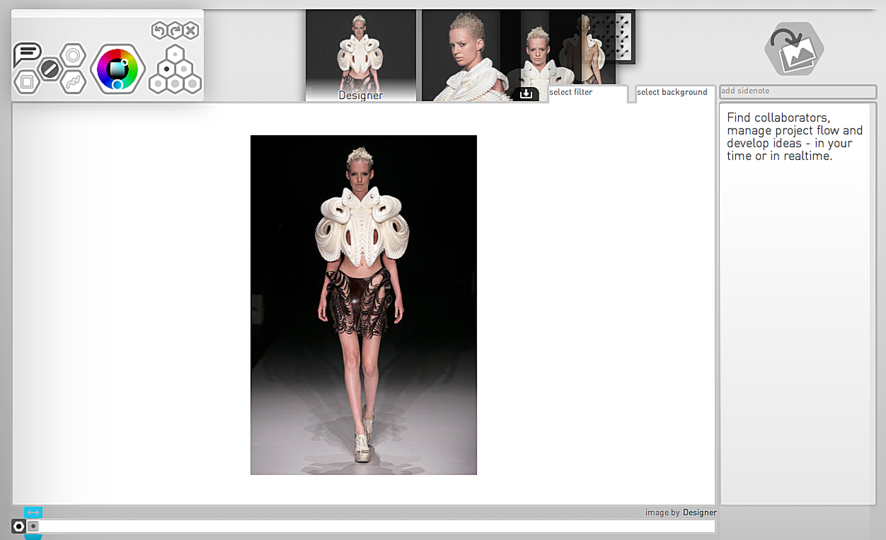Choose the selected black dot brush size

pos(167,69)
